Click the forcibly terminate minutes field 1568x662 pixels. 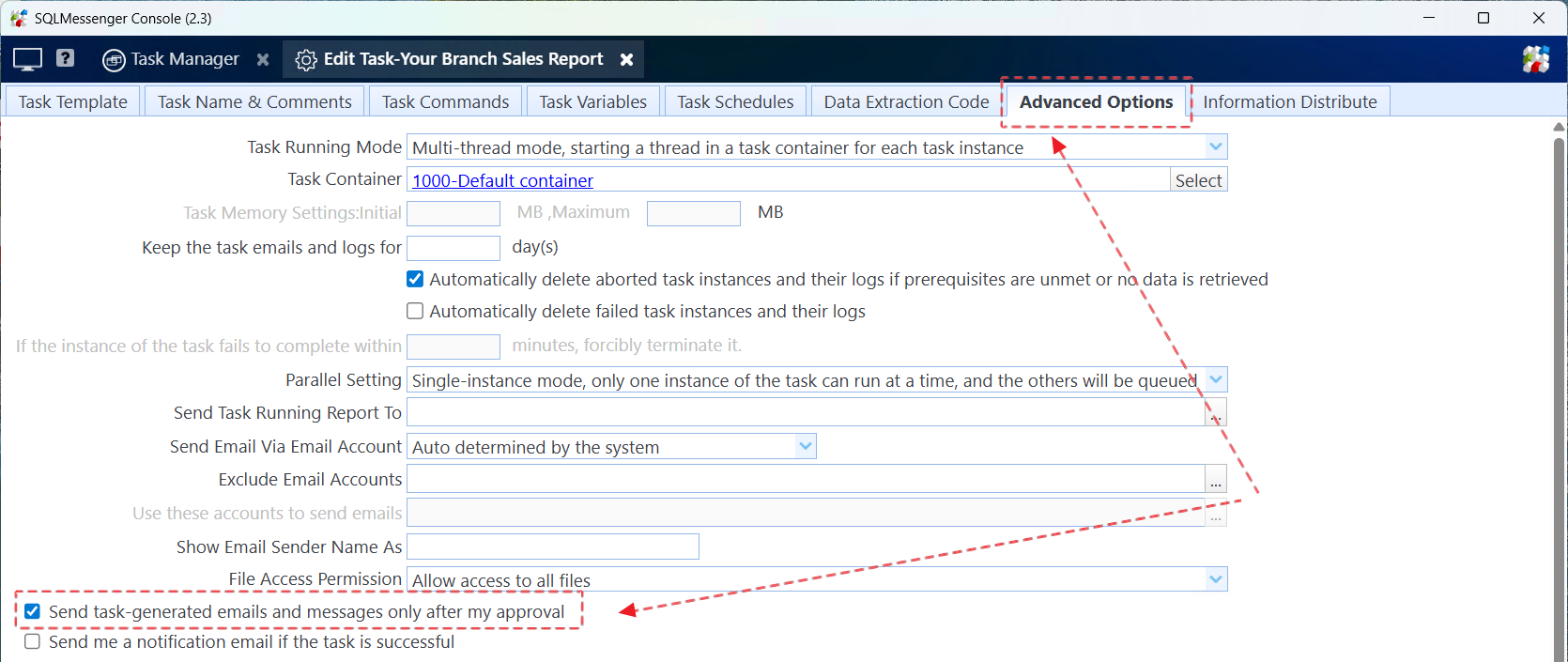point(453,346)
